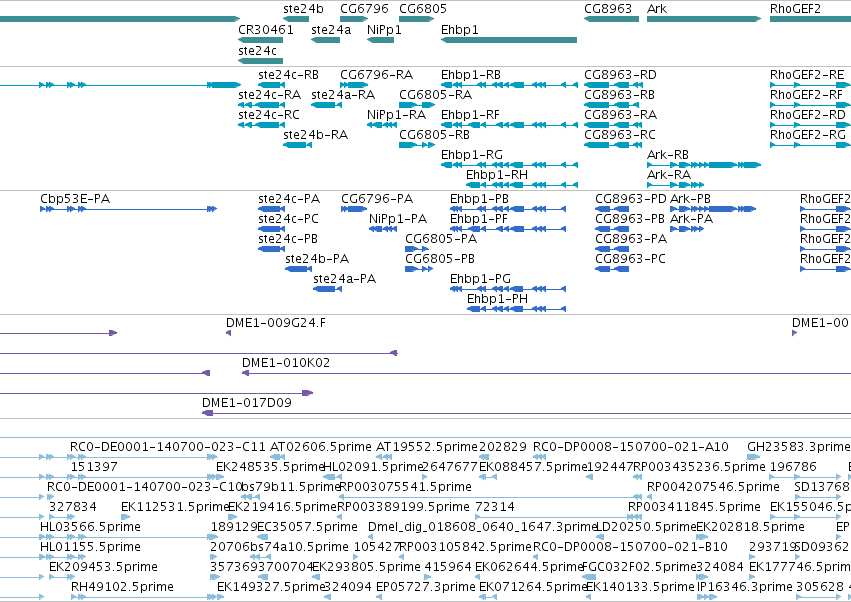
Task: Select transcript Ehbp1-RG
Action: tap(472, 155)
